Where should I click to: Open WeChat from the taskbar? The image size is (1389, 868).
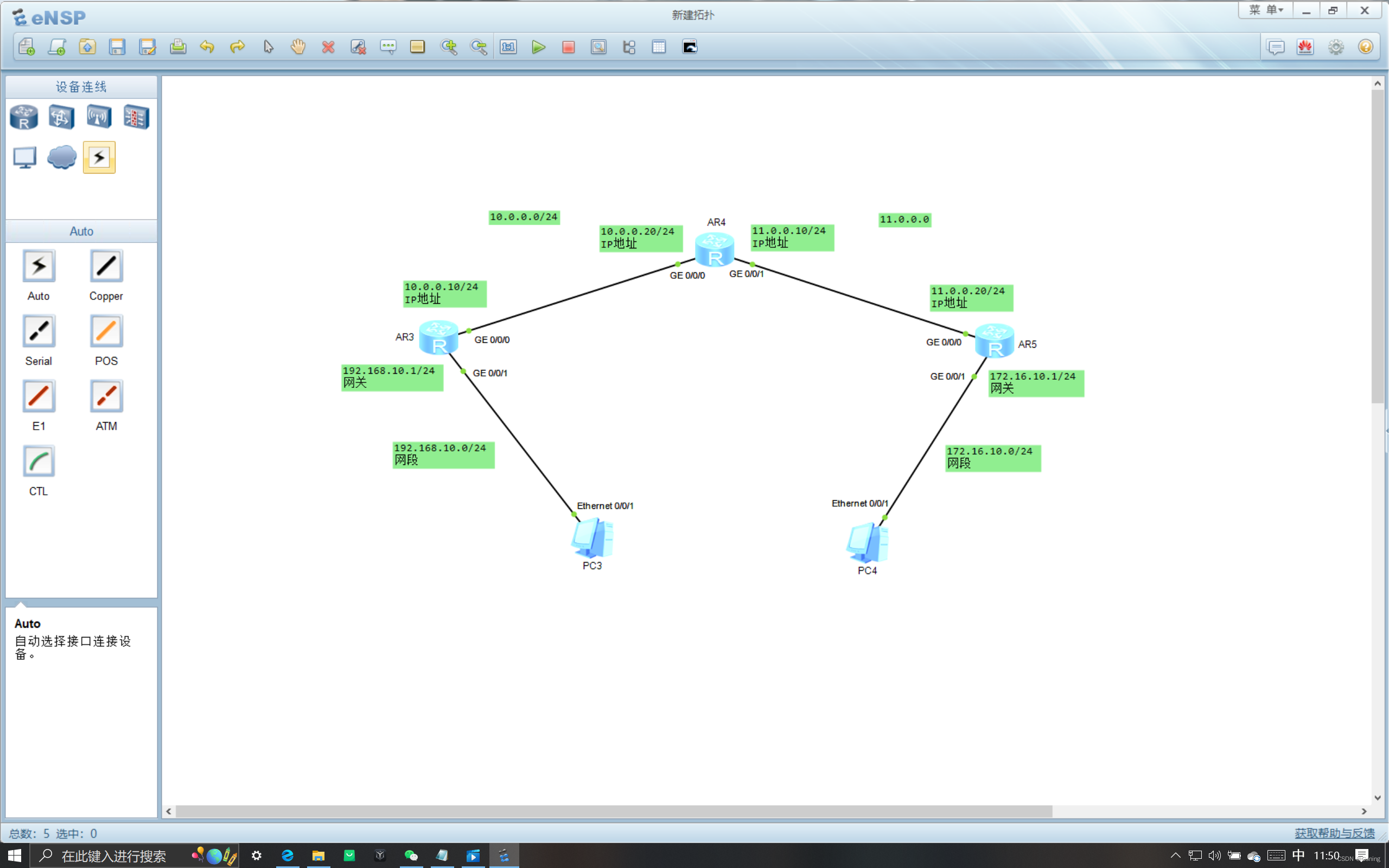coord(411,856)
